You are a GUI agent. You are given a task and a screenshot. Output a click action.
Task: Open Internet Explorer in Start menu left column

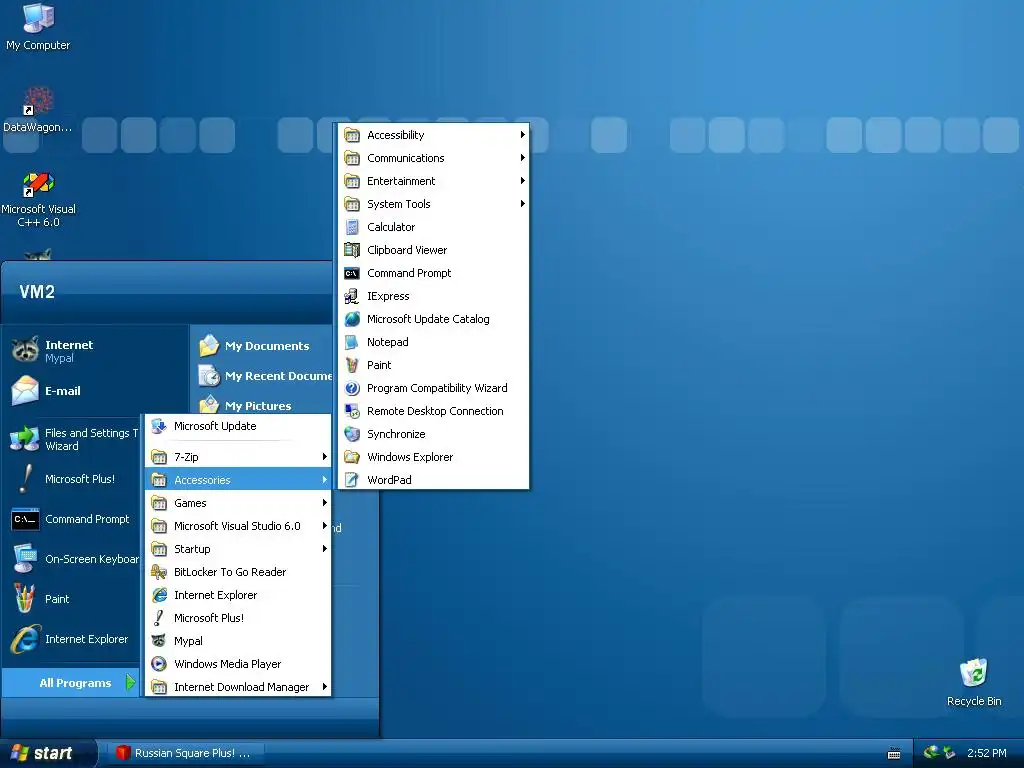[72, 639]
